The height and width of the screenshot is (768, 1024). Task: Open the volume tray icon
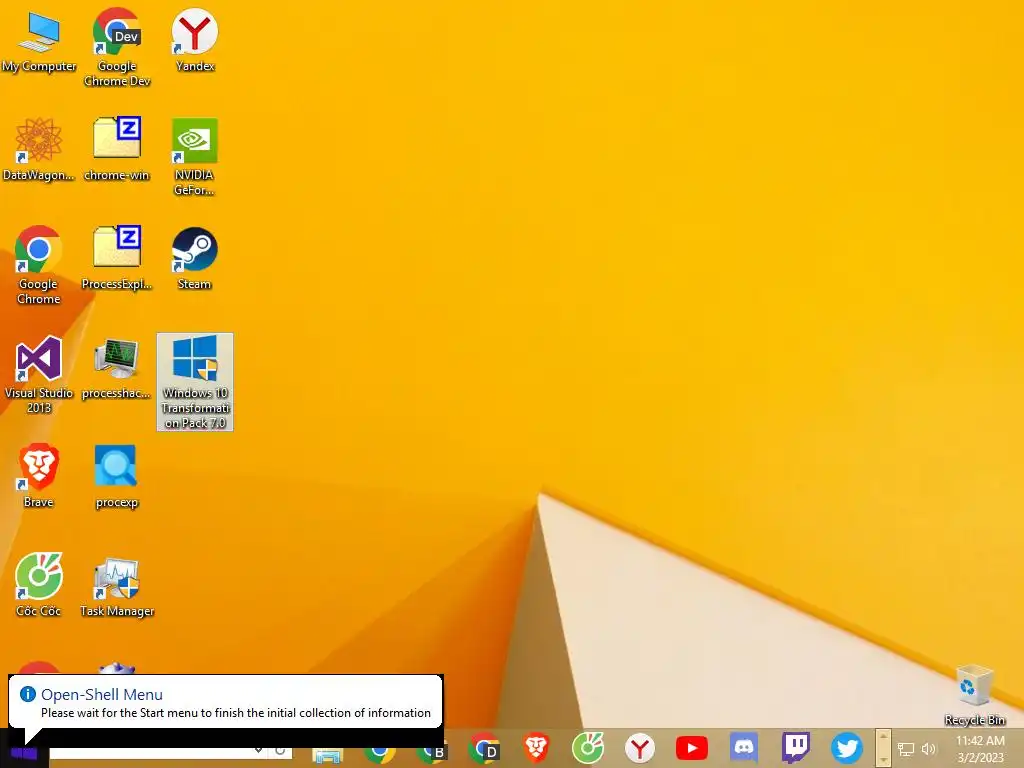[928, 749]
